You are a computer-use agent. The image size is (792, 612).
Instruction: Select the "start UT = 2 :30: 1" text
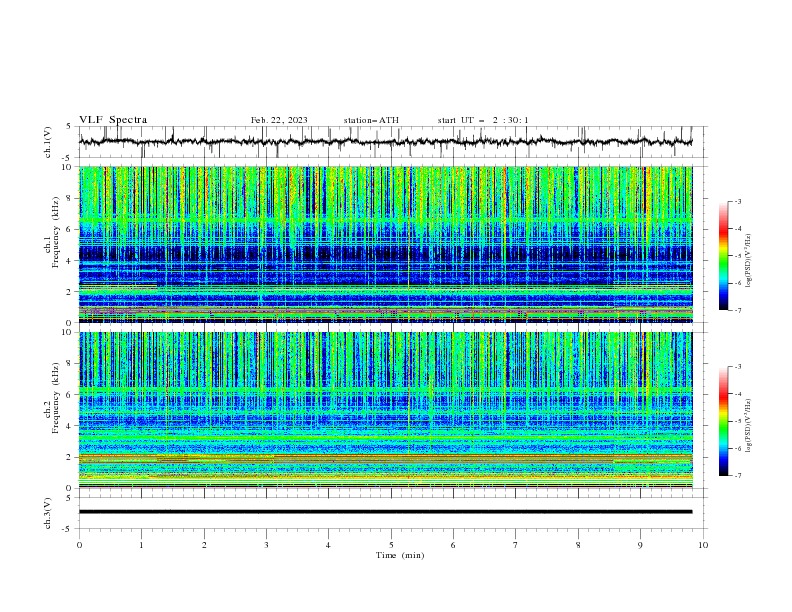[x=483, y=120]
